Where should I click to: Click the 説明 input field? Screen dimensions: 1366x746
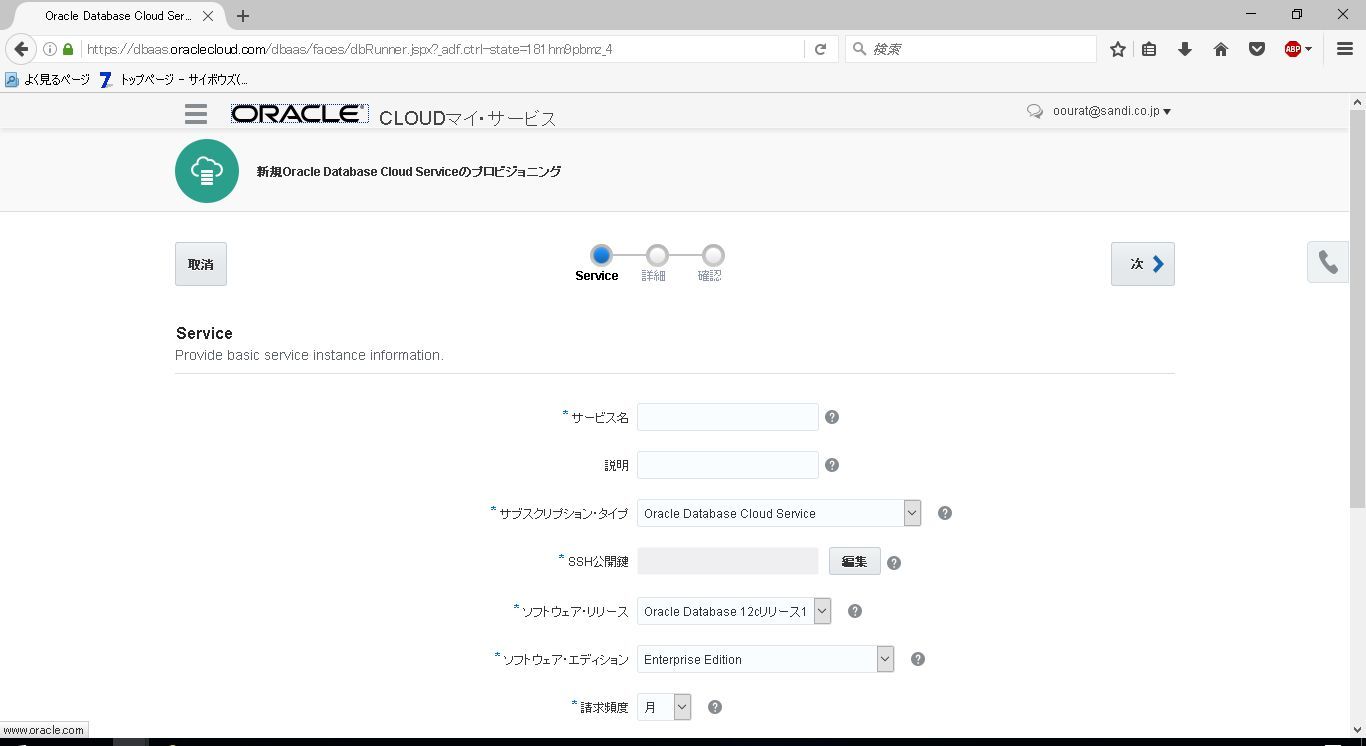tap(728, 465)
